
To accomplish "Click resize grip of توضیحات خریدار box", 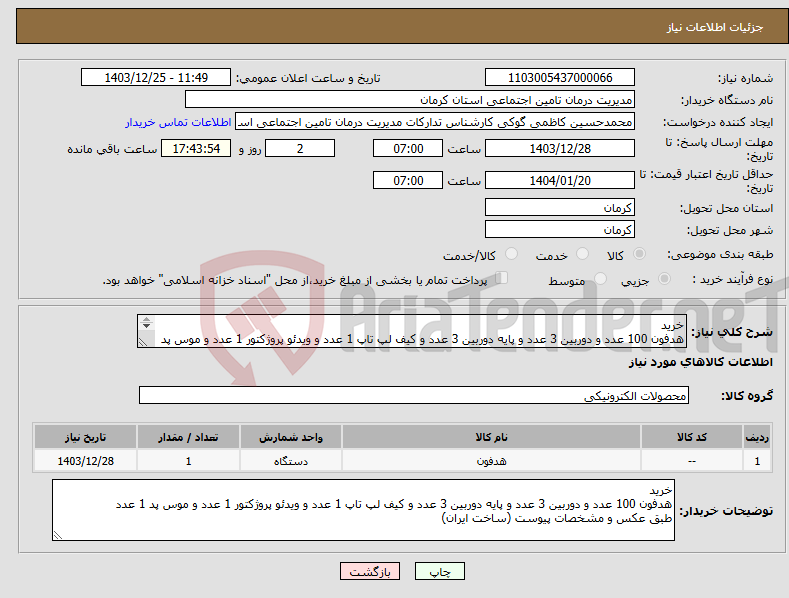I will click(x=58, y=535).
